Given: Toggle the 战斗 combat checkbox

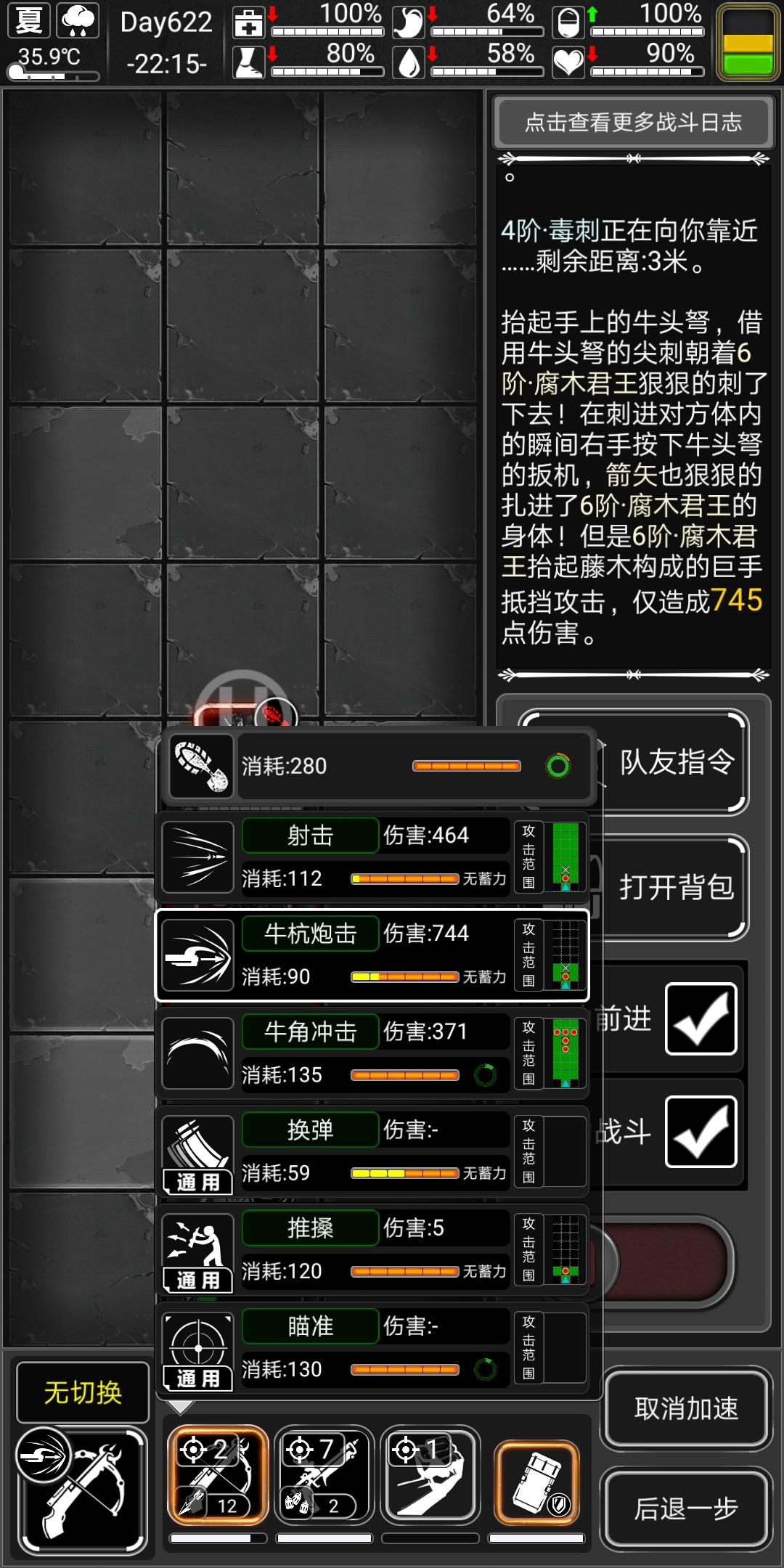Looking at the screenshot, I should point(701,1132).
